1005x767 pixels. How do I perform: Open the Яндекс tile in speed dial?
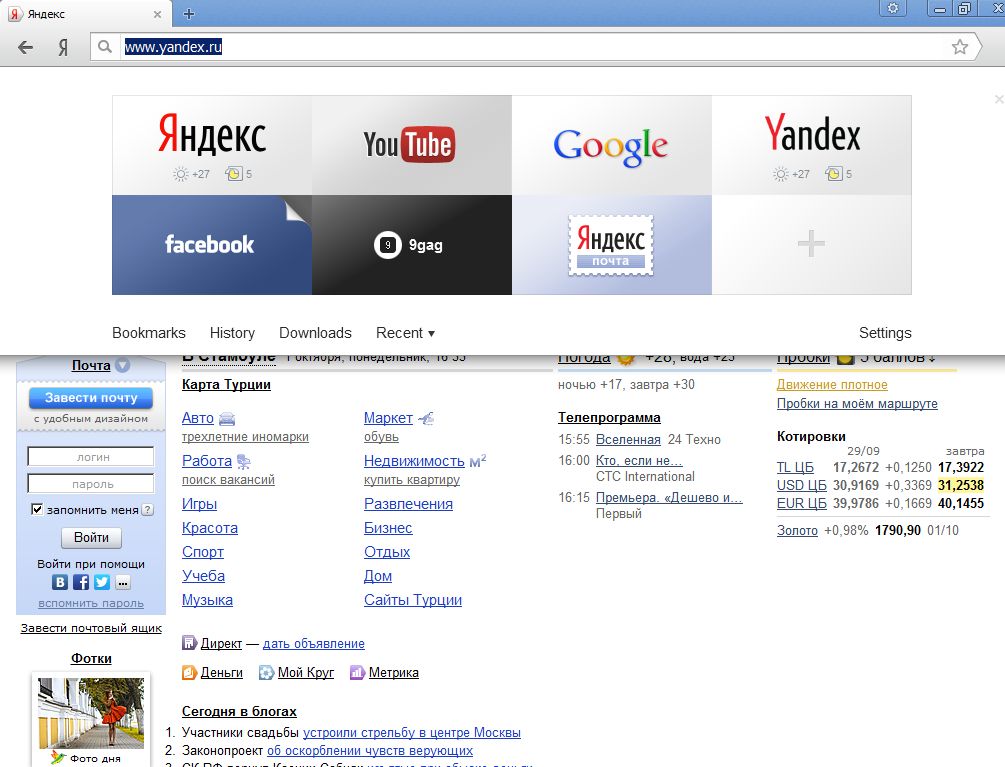(212, 145)
